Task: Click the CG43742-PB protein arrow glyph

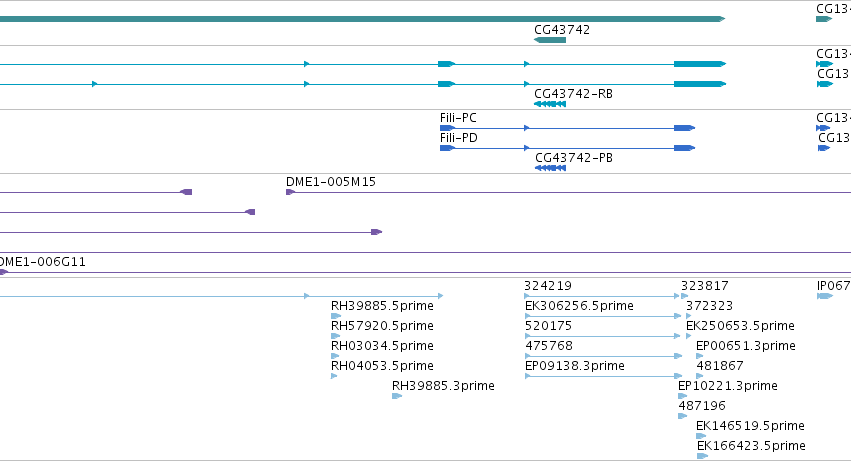Action: click(550, 168)
